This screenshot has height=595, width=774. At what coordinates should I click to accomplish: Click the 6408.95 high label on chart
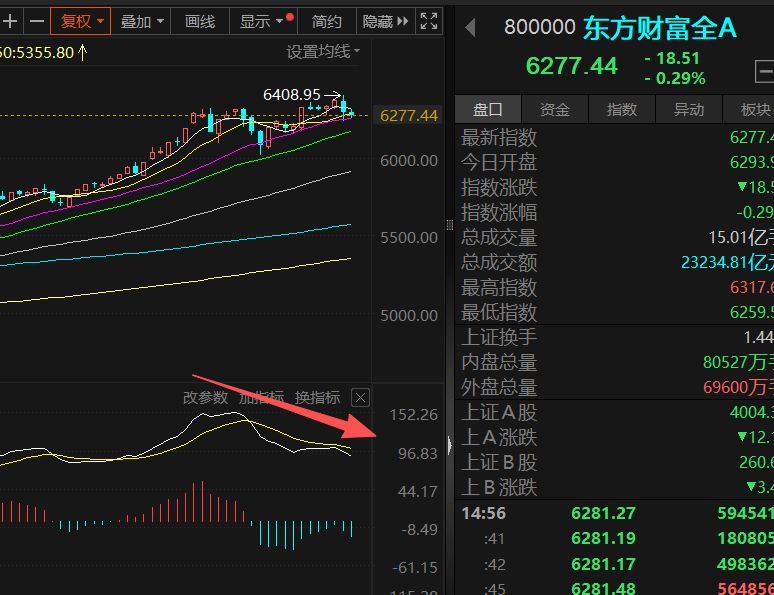pyautogui.click(x=292, y=94)
